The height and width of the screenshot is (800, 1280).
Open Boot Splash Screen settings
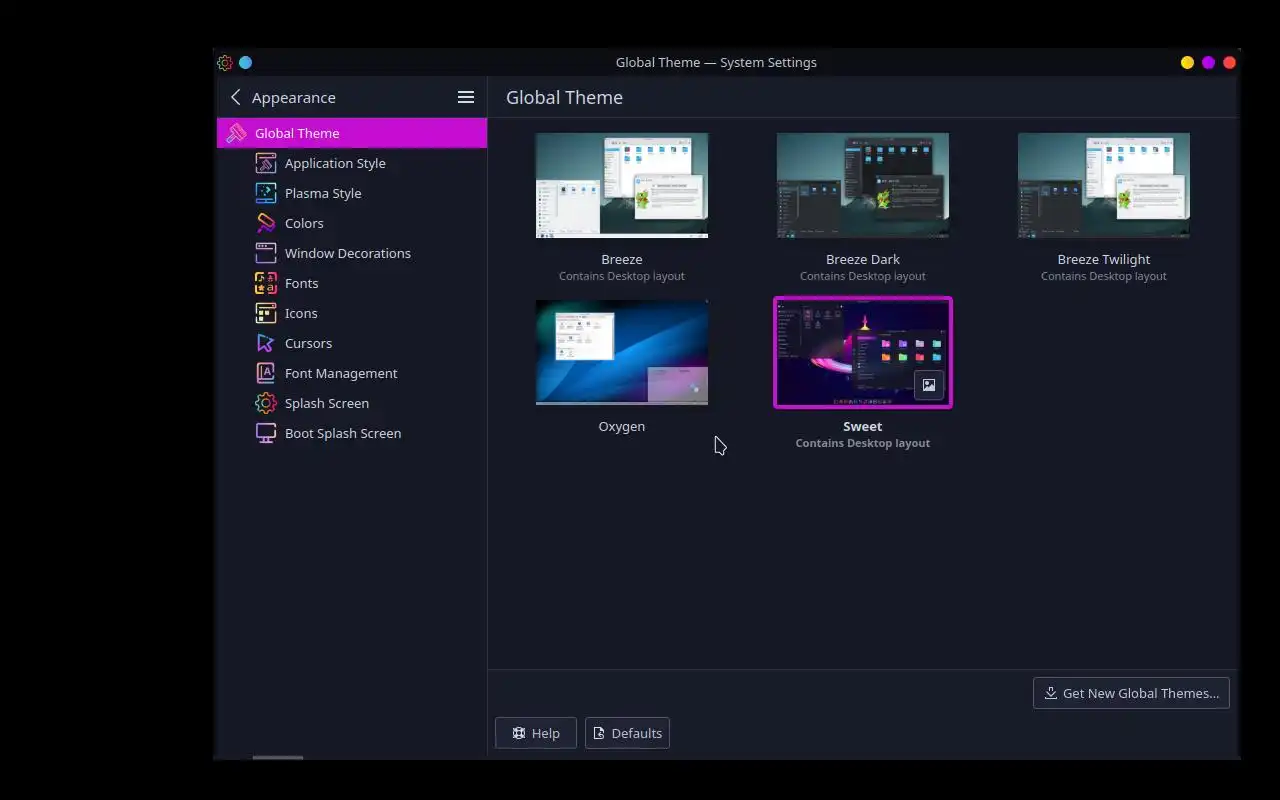click(352, 433)
